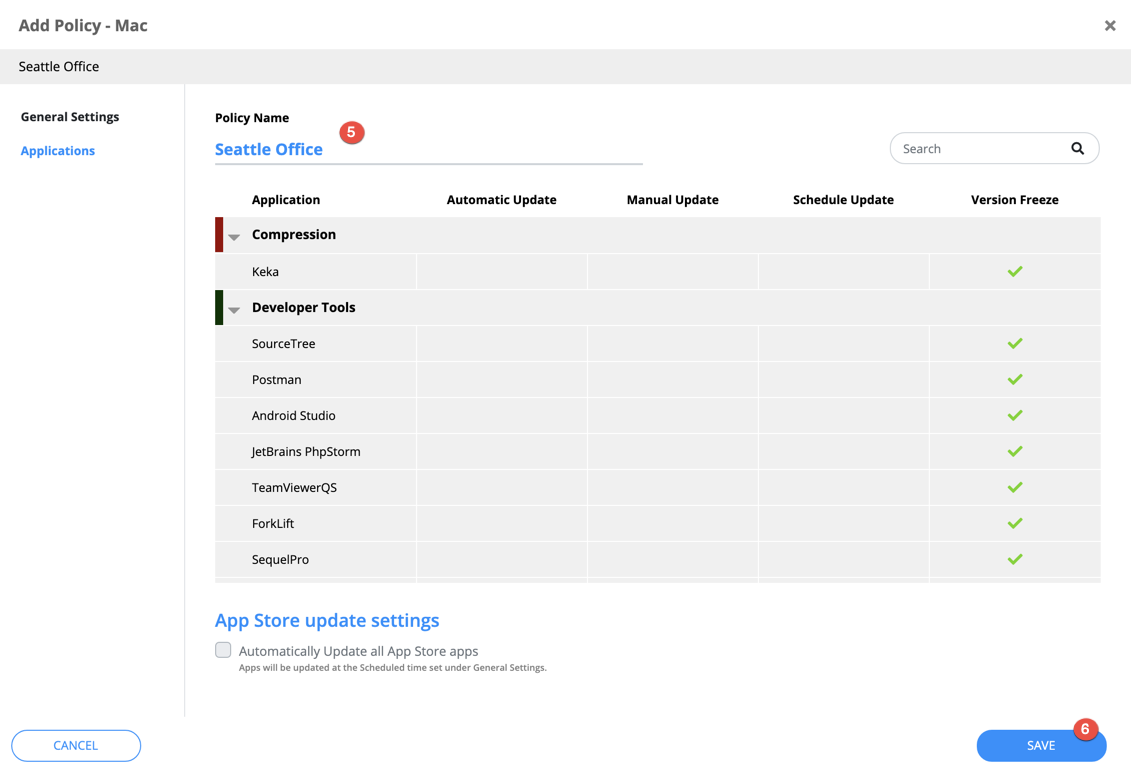Toggle Version Freeze checkmark for ForkLift
This screenshot has height=773, width=1131.
tap(1015, 524)
